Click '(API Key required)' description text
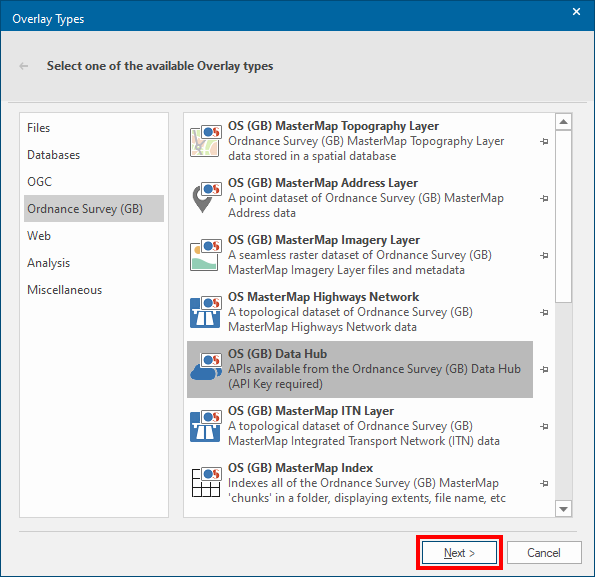The image size is (595, 577). click(x=275, y=384)
